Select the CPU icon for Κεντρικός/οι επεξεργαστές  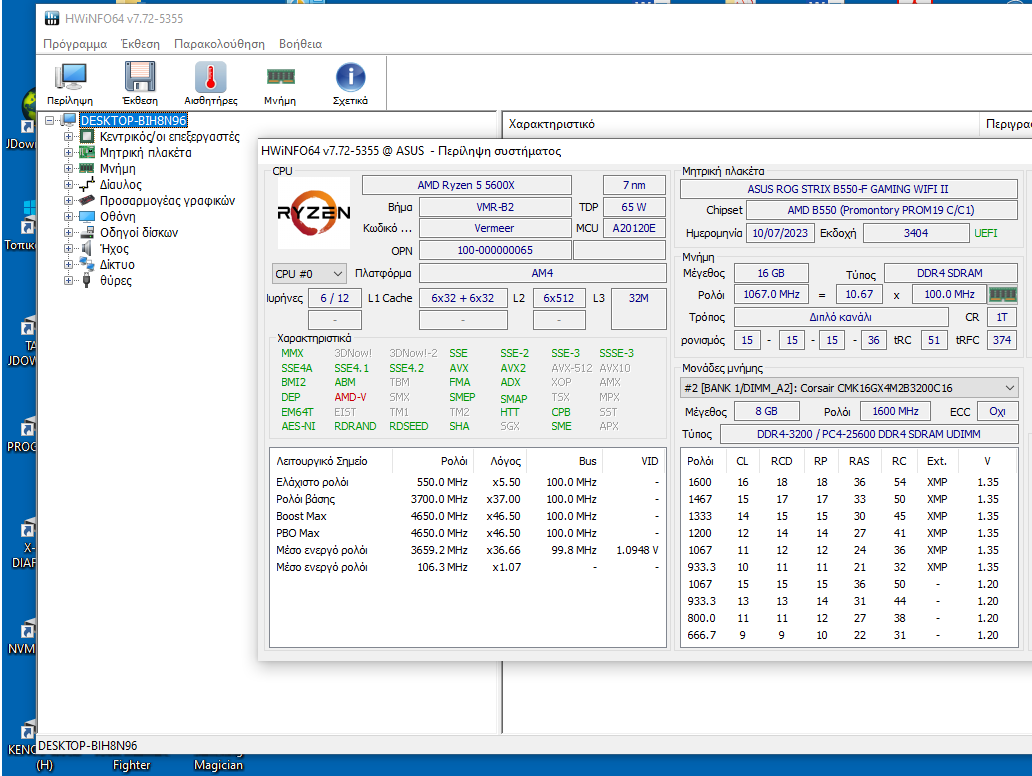[87, 136]
